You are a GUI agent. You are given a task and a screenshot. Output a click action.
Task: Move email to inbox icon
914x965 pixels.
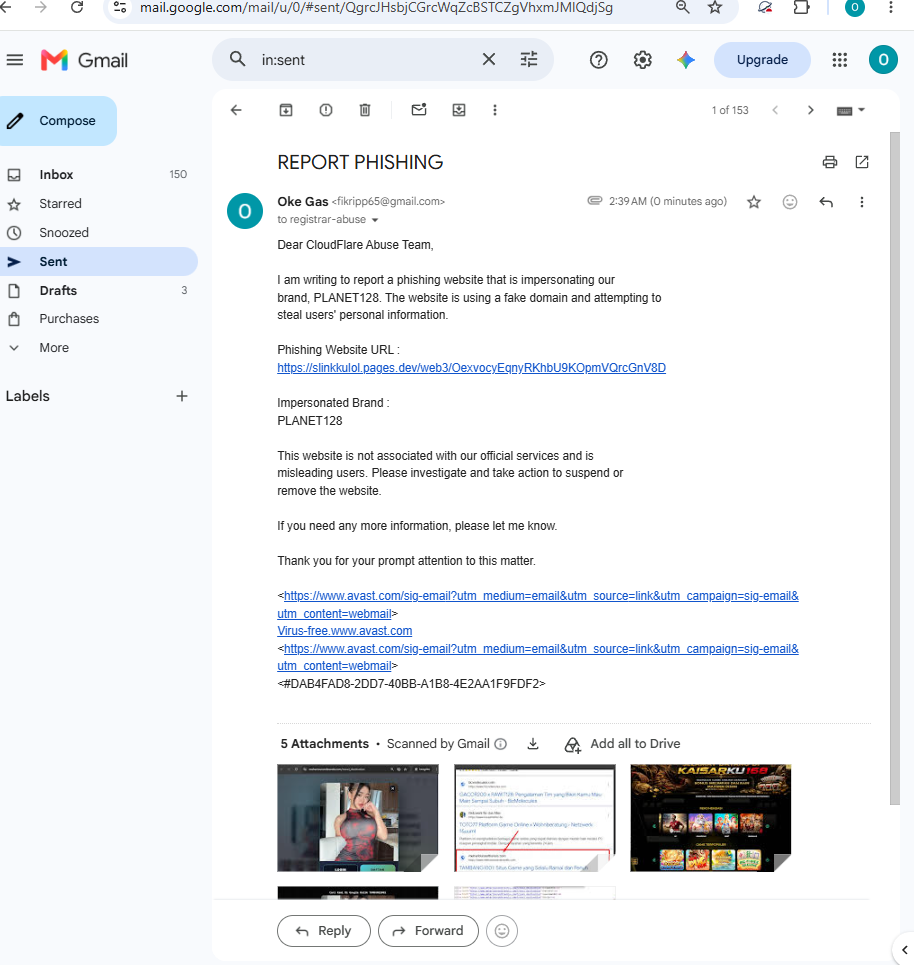459,110
